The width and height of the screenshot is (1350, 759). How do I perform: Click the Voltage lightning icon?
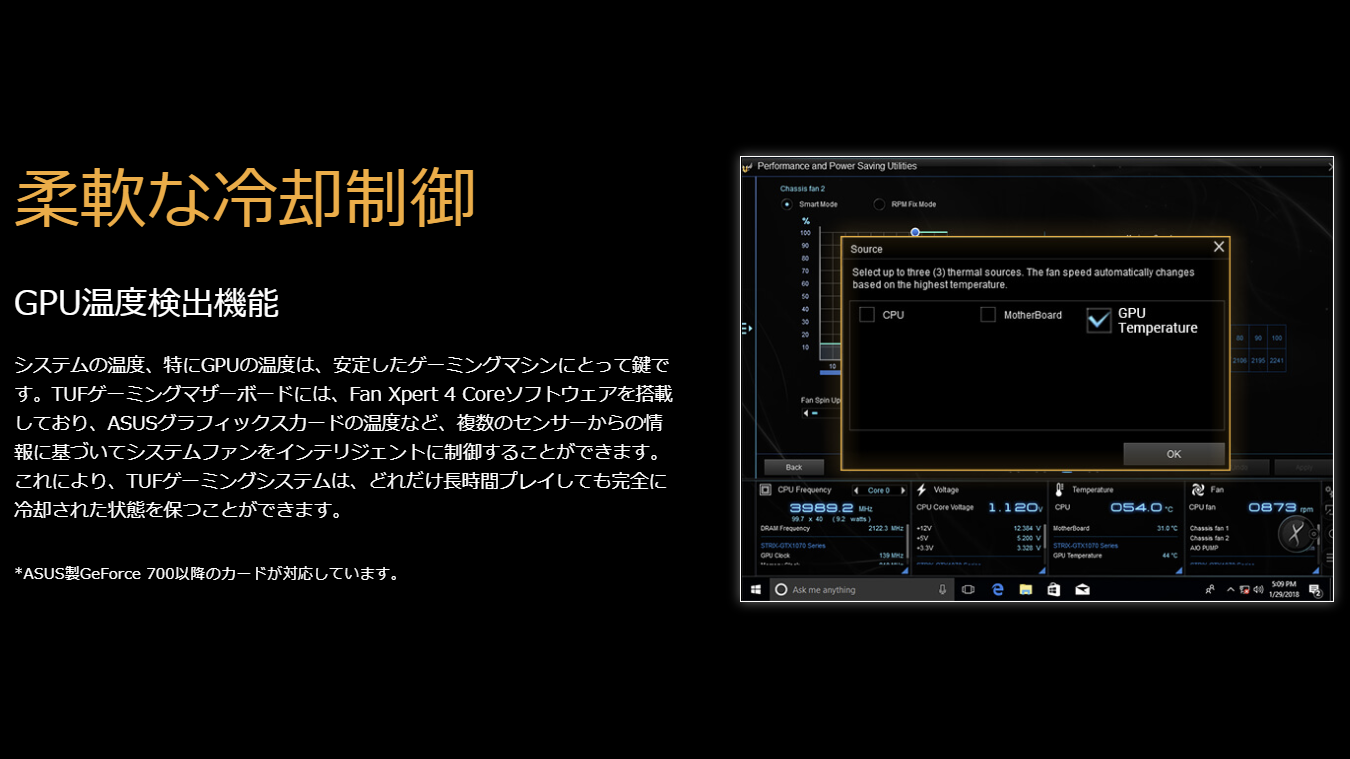coord(921,489)
